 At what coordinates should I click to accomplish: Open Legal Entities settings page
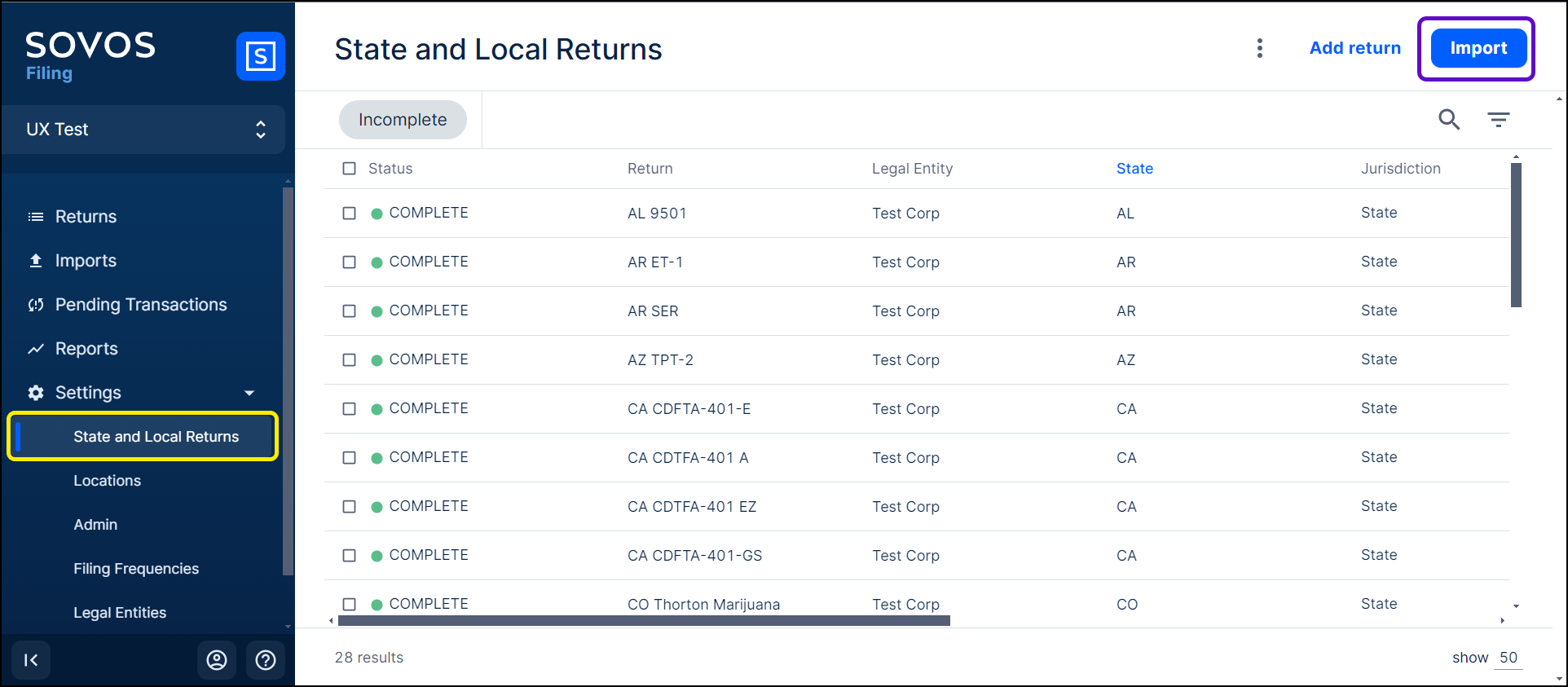[120, 613]
